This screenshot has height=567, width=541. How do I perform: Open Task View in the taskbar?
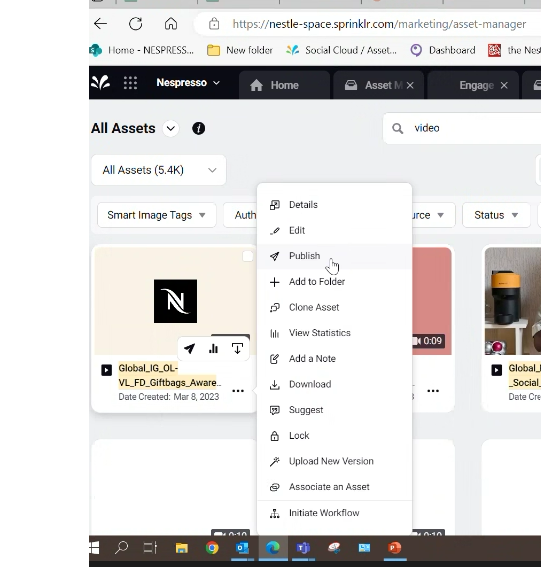click(150, 548)
